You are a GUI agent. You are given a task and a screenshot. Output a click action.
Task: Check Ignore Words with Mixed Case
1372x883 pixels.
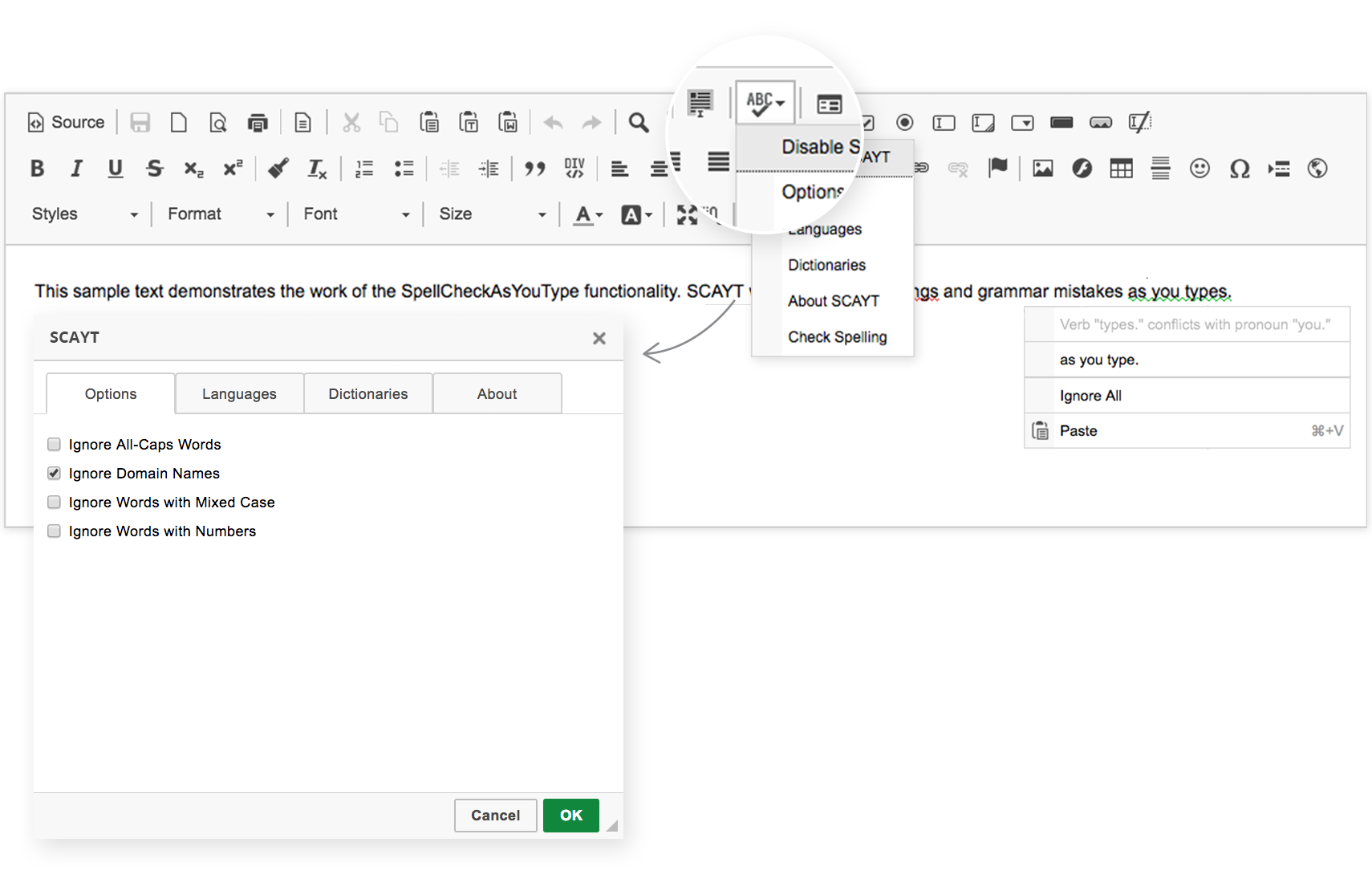tap(54, 502)
